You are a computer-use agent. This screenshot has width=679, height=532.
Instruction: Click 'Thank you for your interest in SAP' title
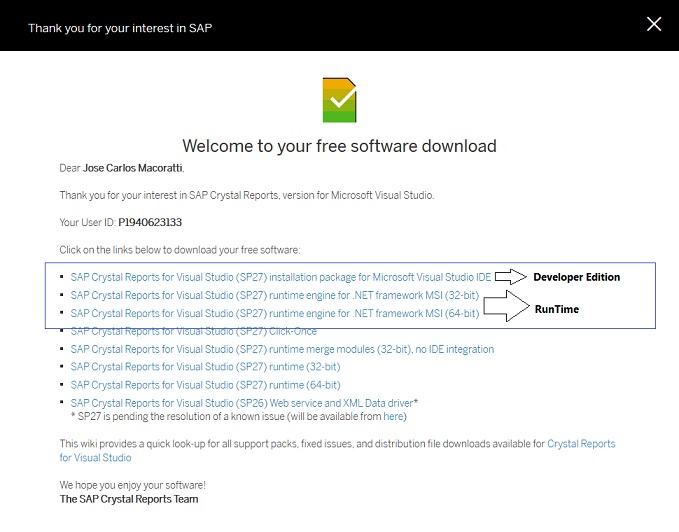pyautogui.click(x=120, y=28)
